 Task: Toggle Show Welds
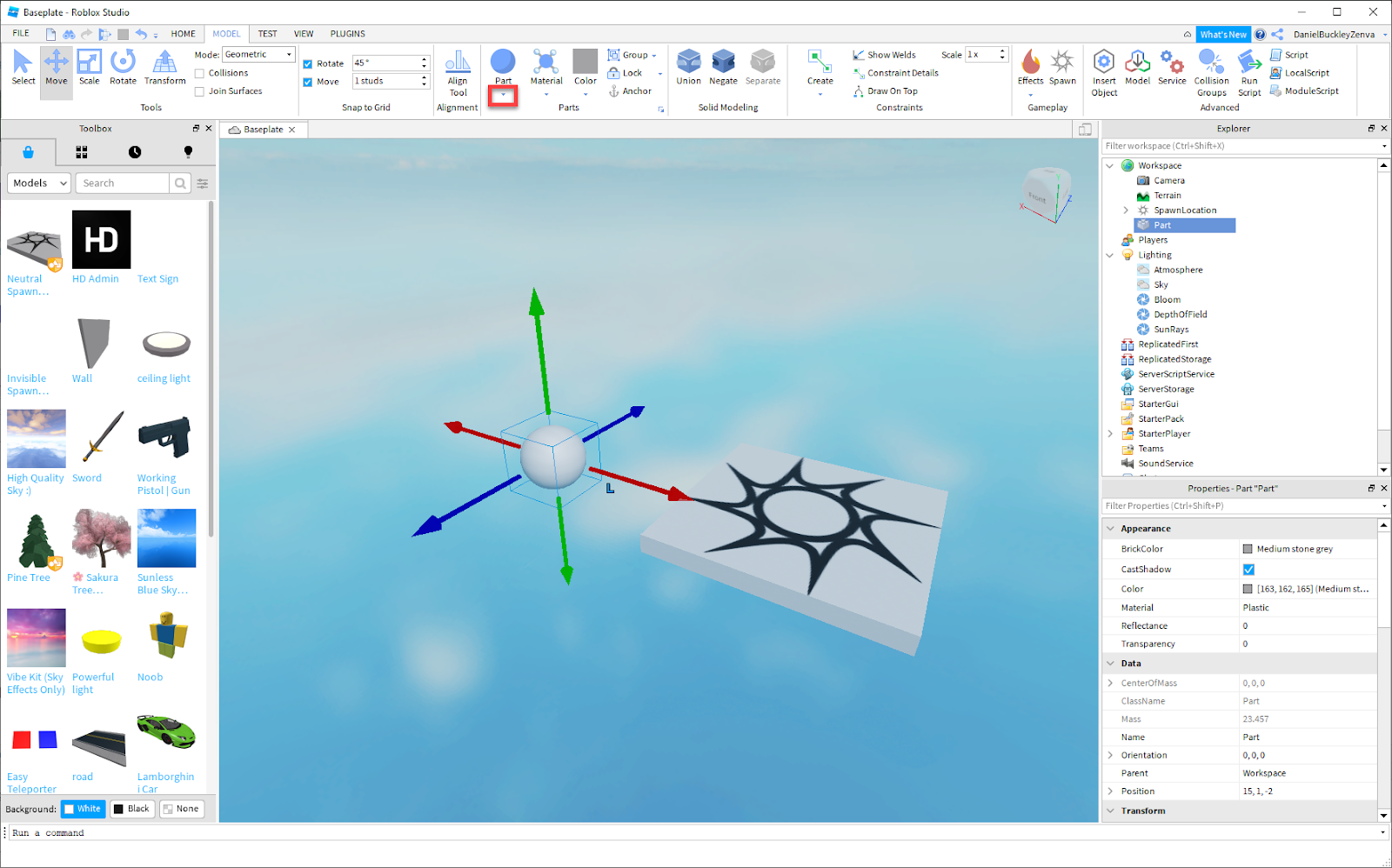click(x=884, y=55)
